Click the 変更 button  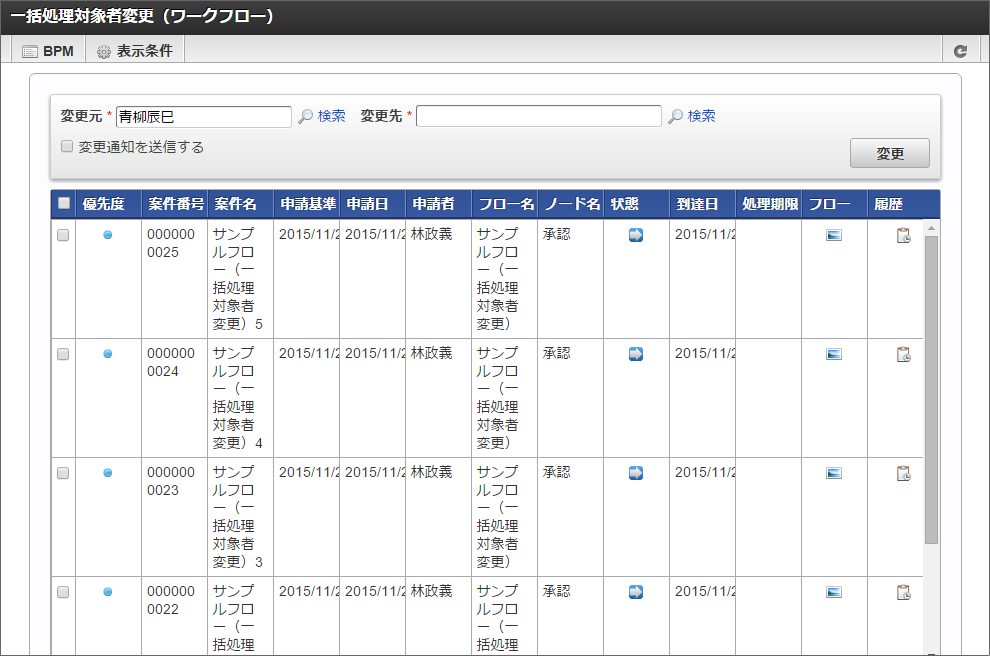click(889, 153)
